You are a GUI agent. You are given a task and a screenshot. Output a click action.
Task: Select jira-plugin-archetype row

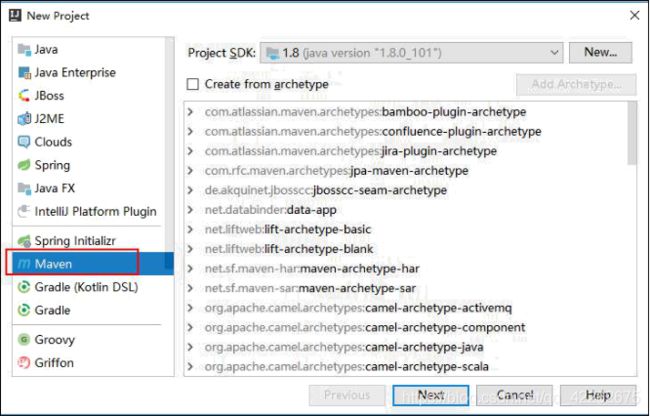[x=406, y=151]
